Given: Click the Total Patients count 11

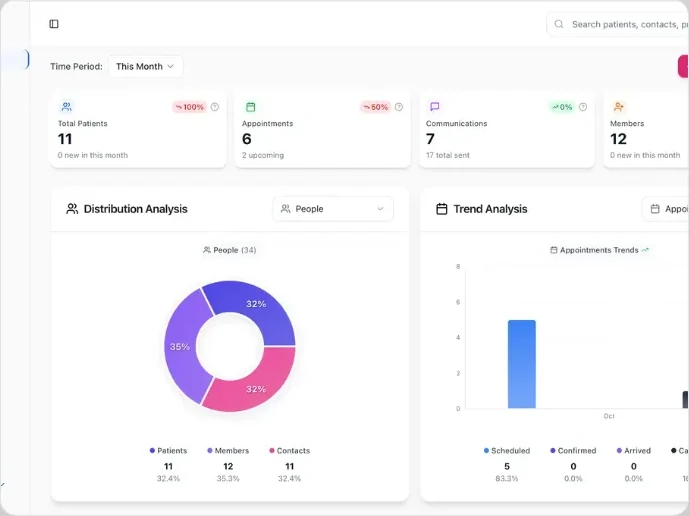Looking at the screenshot, I should [65, 139].
